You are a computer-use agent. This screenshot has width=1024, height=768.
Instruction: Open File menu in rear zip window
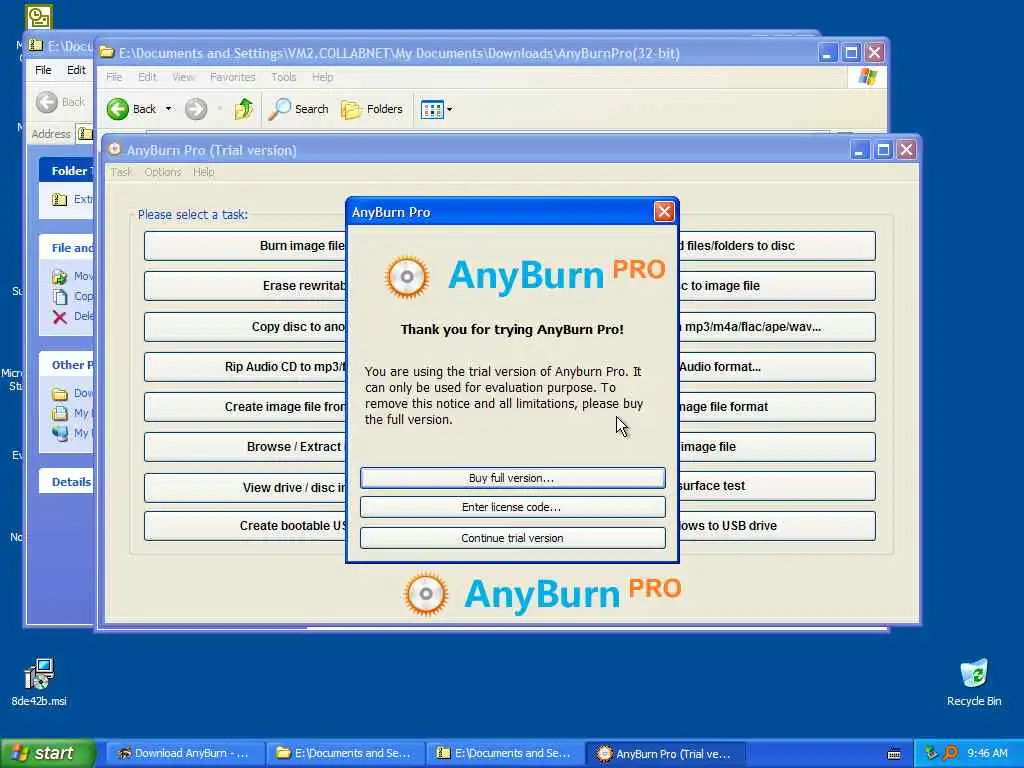[x=43, y=70]
